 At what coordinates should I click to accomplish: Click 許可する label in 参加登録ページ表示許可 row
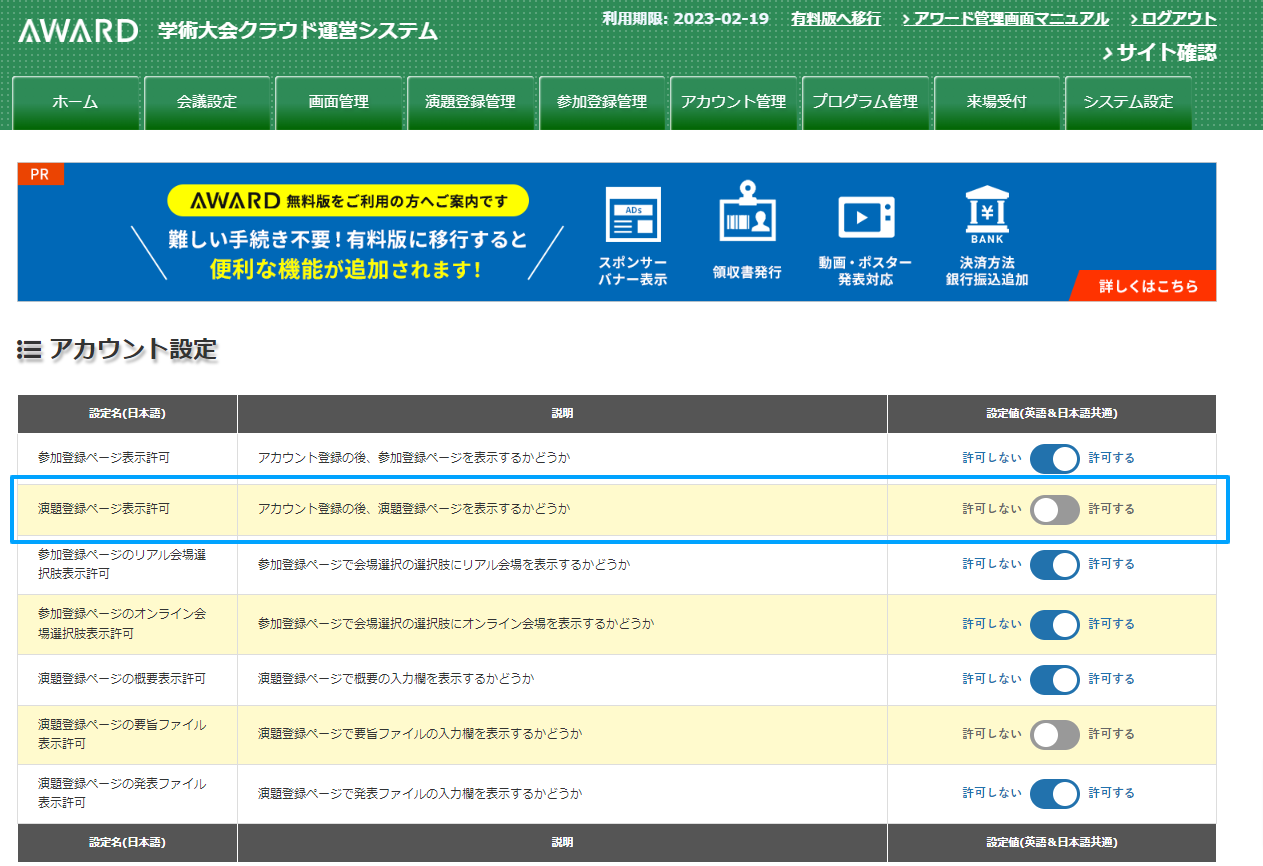(1112, 458)
